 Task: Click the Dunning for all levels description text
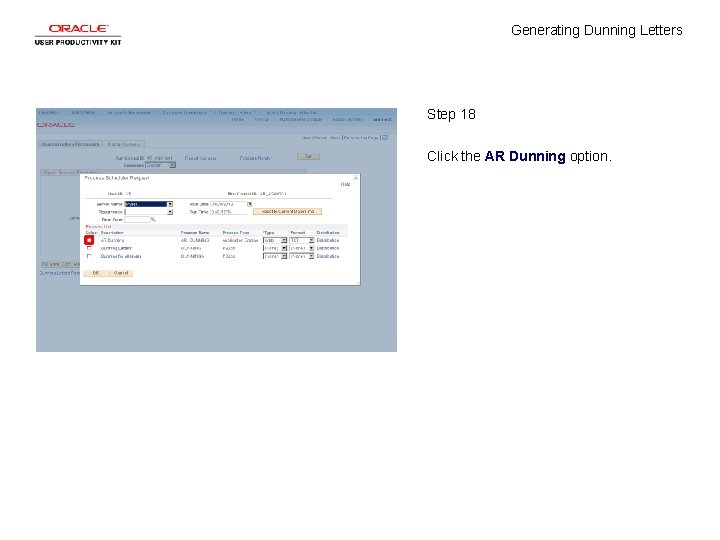click(x=121, y=256)
